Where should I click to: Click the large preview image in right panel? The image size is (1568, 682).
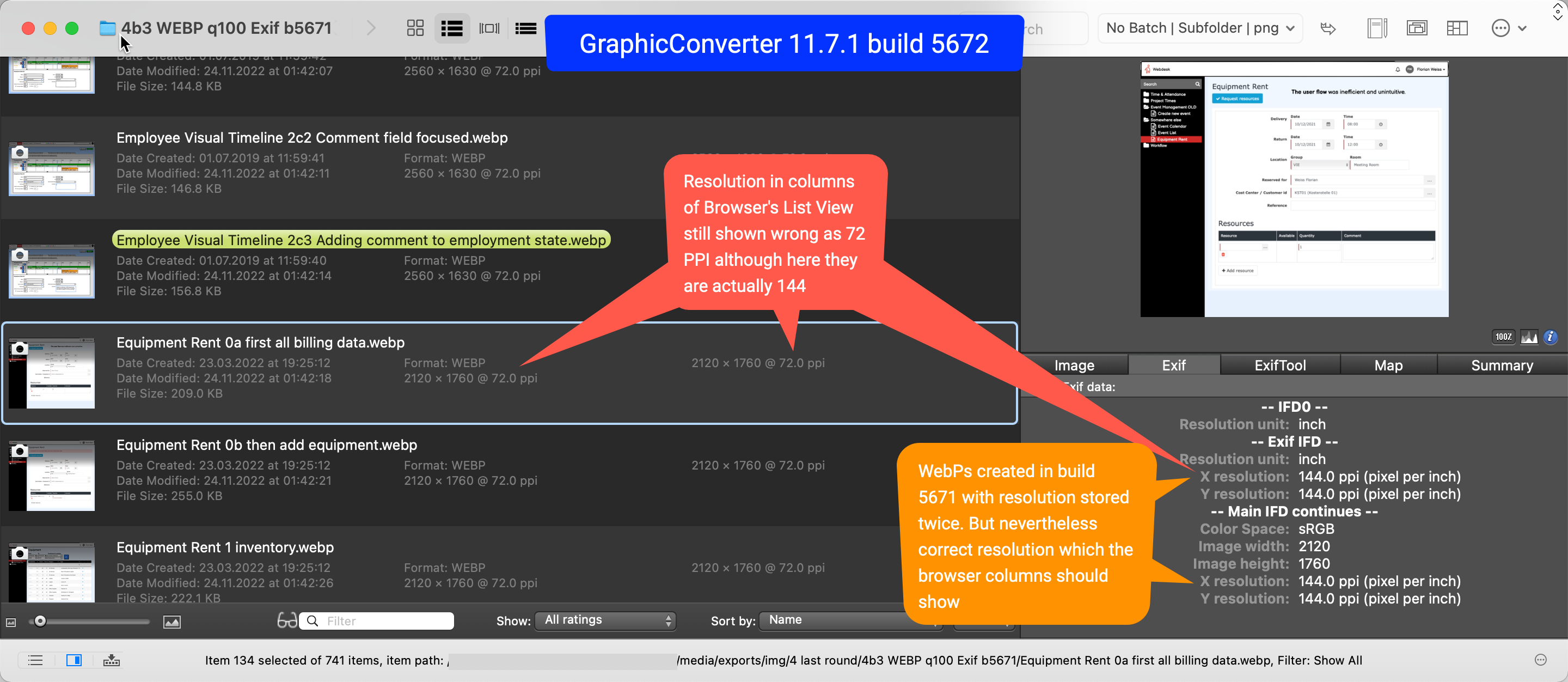pos(1294,190)
